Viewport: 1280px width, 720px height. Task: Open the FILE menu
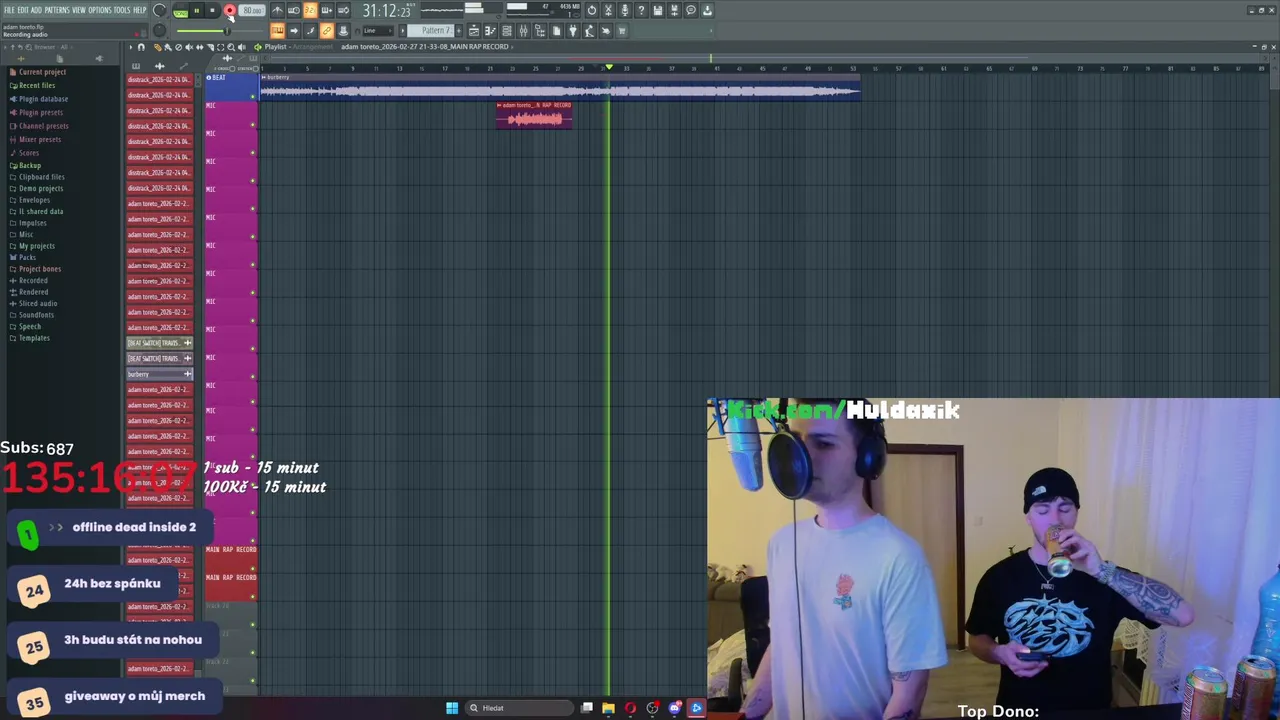point(9,10)
